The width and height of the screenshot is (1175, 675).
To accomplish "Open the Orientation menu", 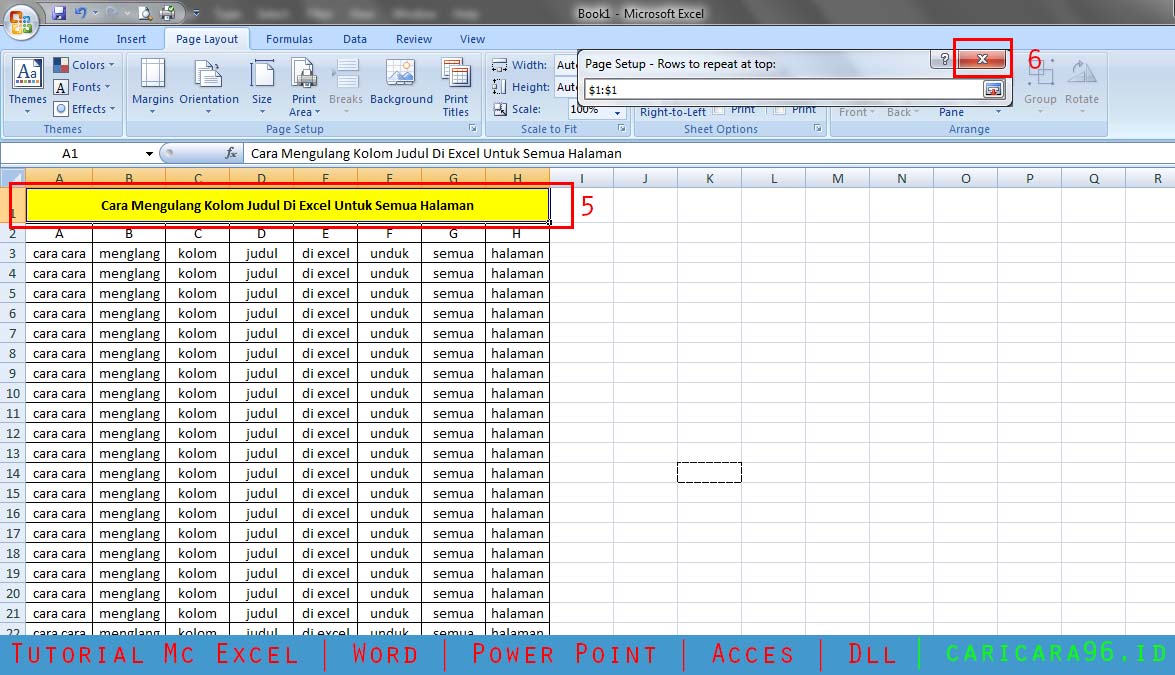I will click(209, 85).
